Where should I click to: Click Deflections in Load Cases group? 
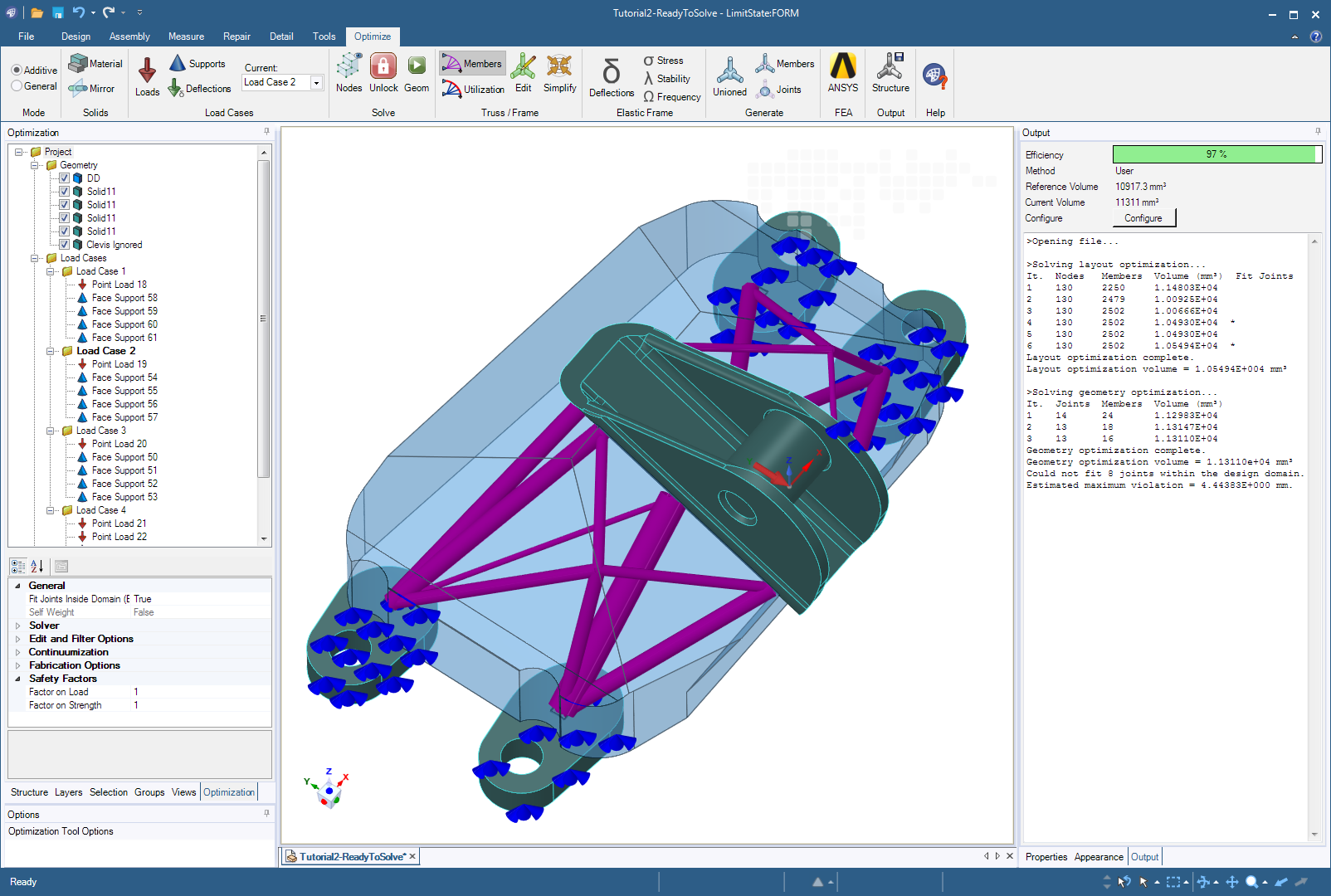pyautogui.click(x=199, y=88)
